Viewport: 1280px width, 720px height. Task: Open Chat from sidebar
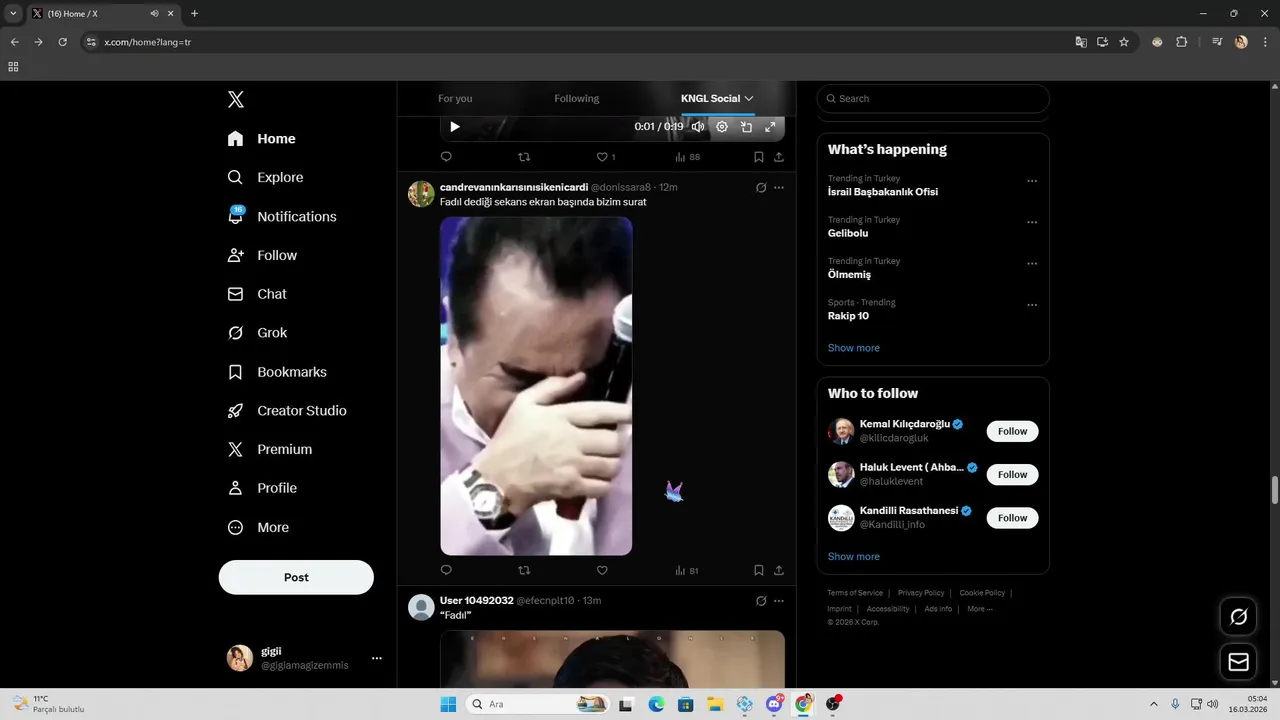coord(257,294)
